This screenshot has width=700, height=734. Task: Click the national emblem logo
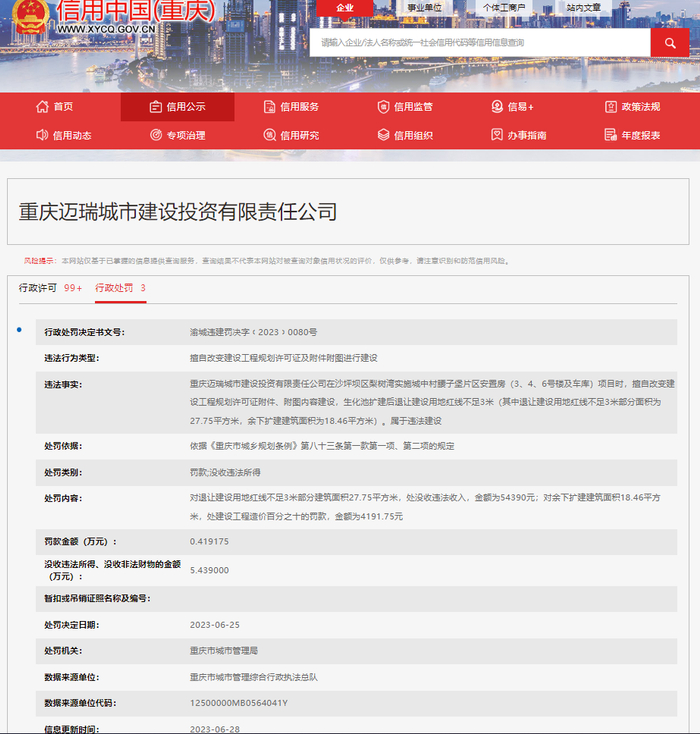[x=30, y=17]
